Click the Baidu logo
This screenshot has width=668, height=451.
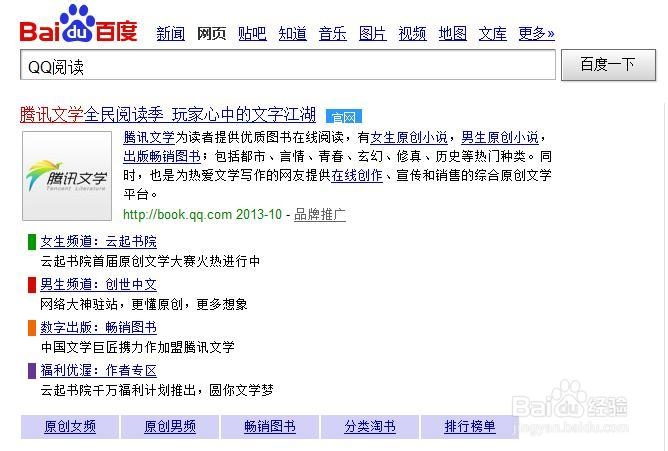(78, 25)
